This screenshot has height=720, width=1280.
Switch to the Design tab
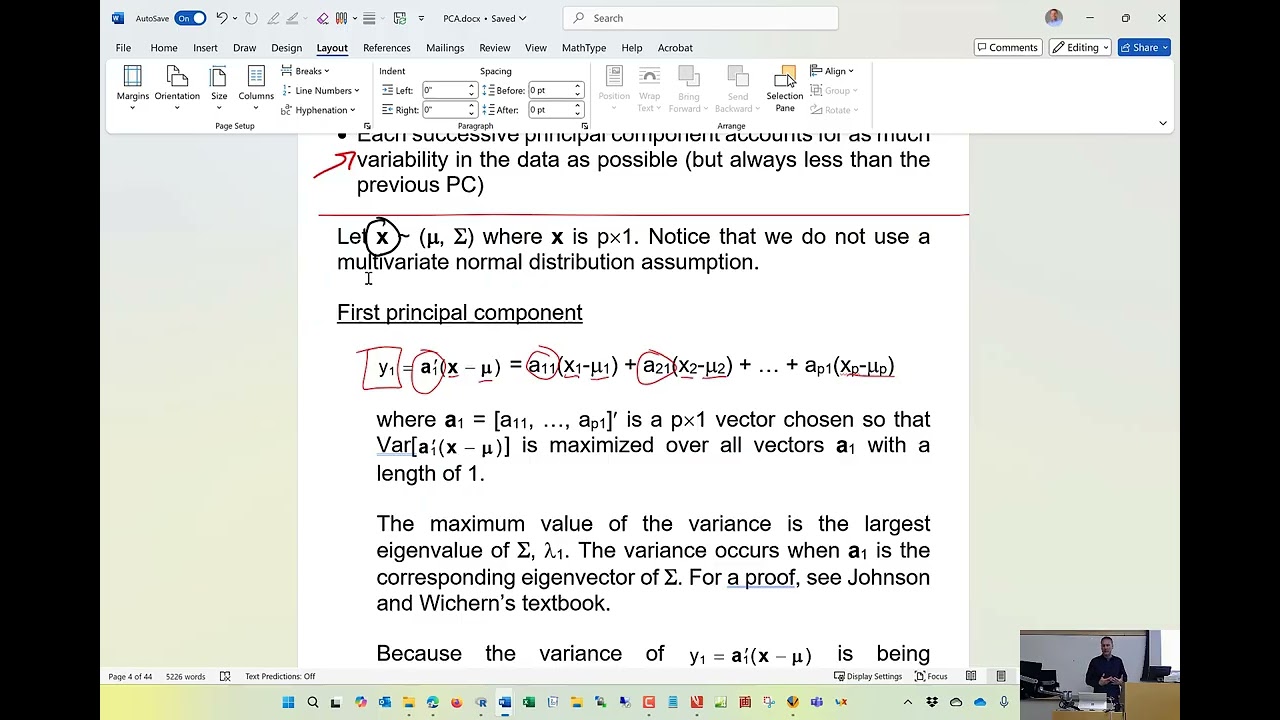pos(286,47)
